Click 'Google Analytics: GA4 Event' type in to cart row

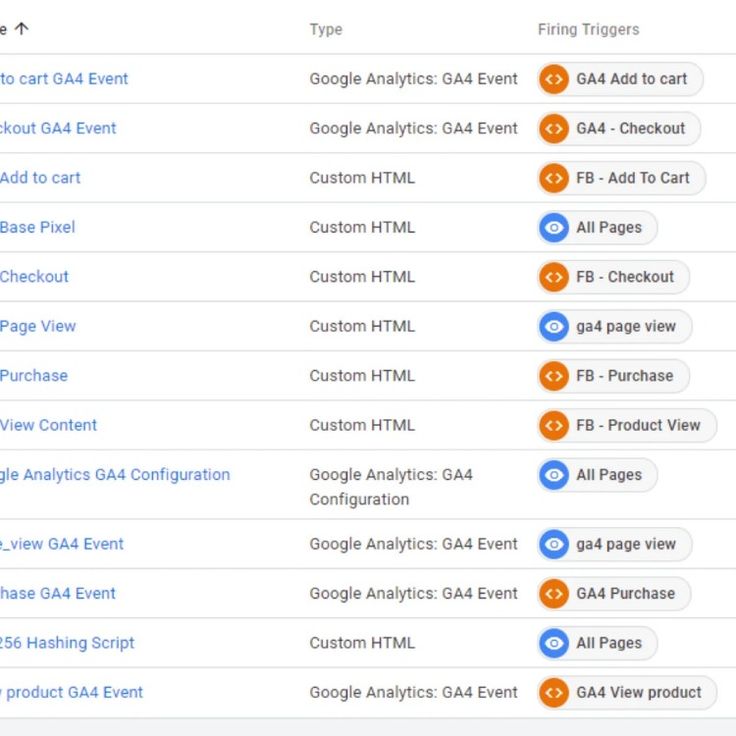(414, 79)
